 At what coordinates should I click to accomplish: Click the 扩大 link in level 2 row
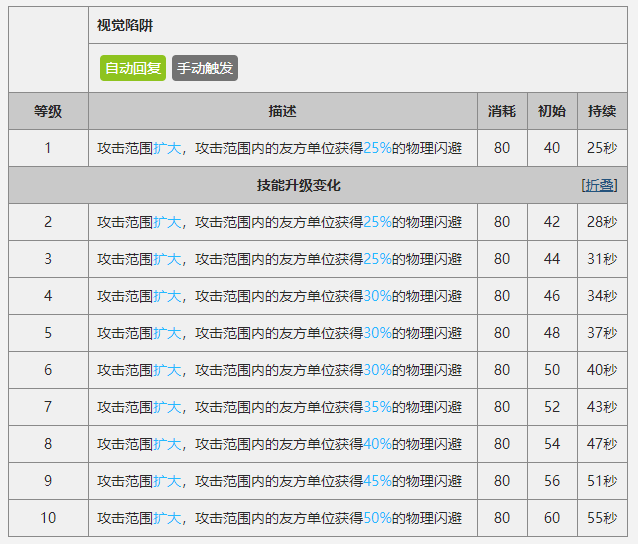(167, 222)
